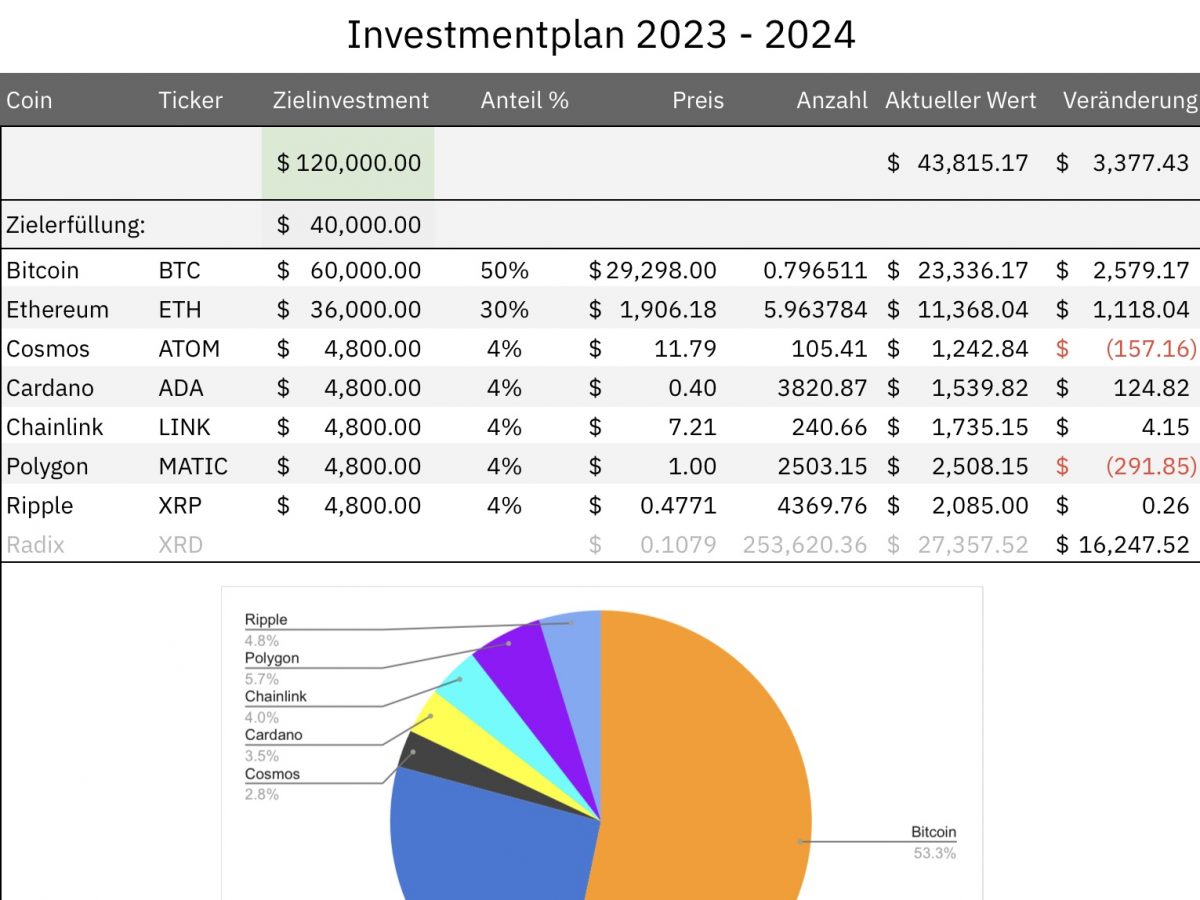Select the Veränderung column header

(1130, 100)
